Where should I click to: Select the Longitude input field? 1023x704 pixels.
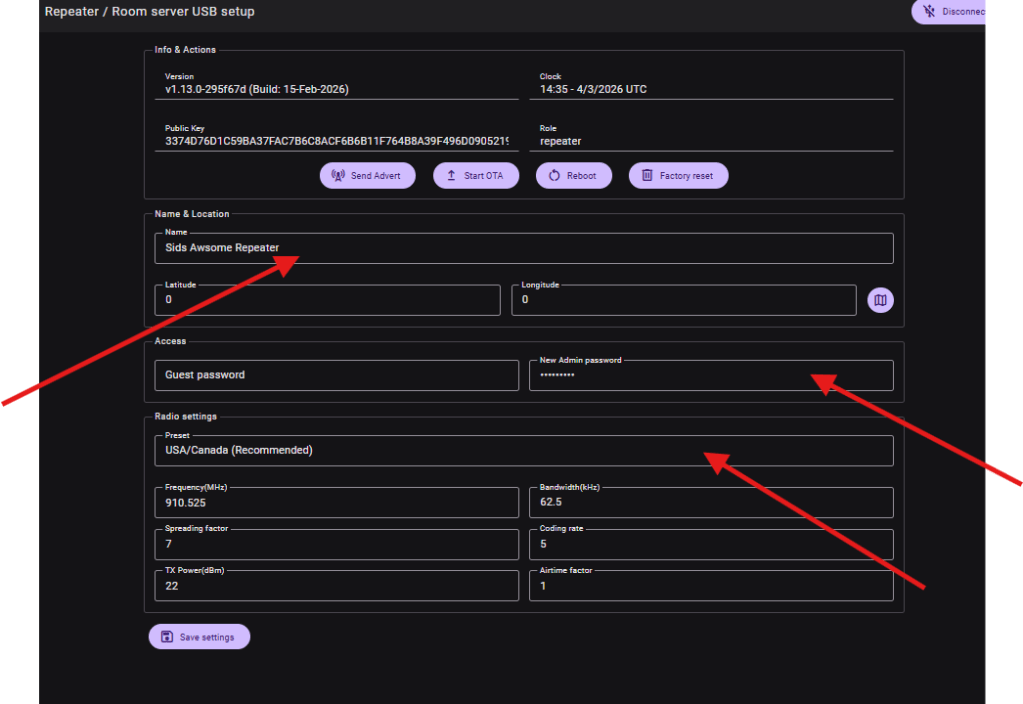(683, 300)
